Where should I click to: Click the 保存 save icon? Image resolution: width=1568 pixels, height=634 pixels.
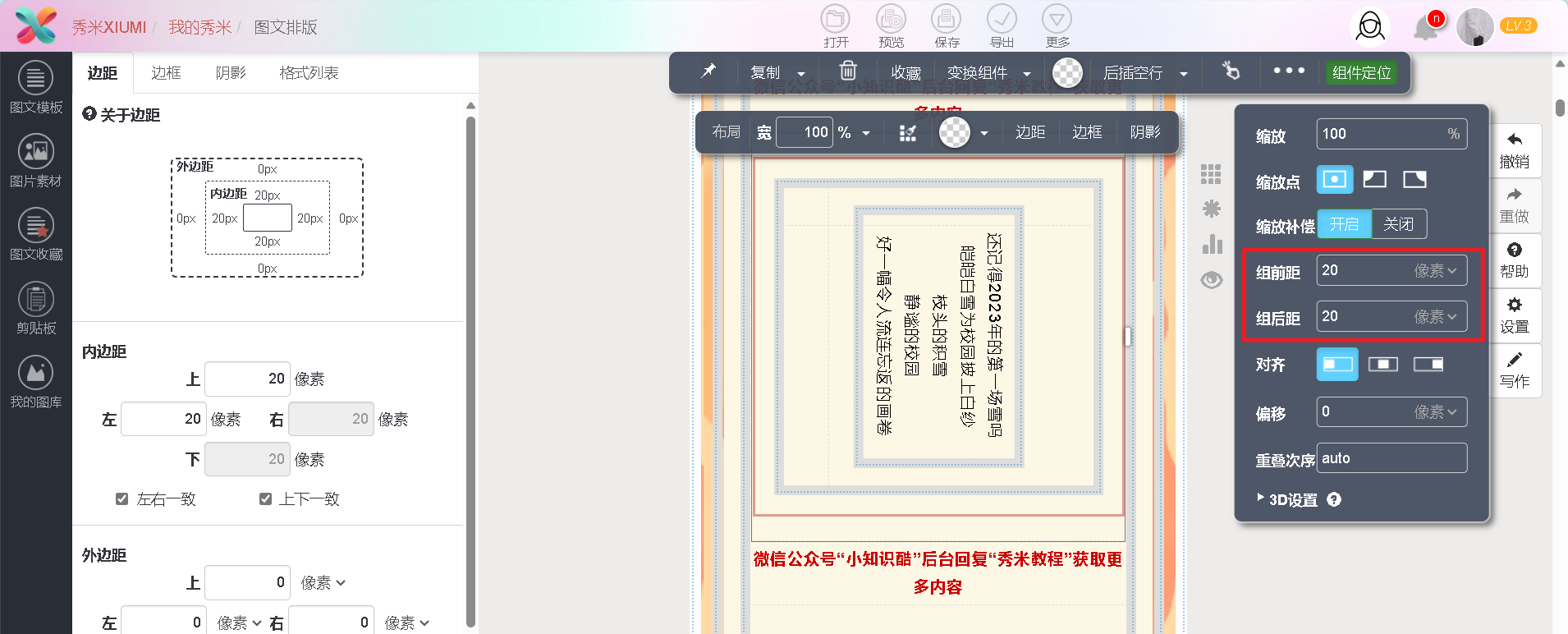click(x=947, y=20)
